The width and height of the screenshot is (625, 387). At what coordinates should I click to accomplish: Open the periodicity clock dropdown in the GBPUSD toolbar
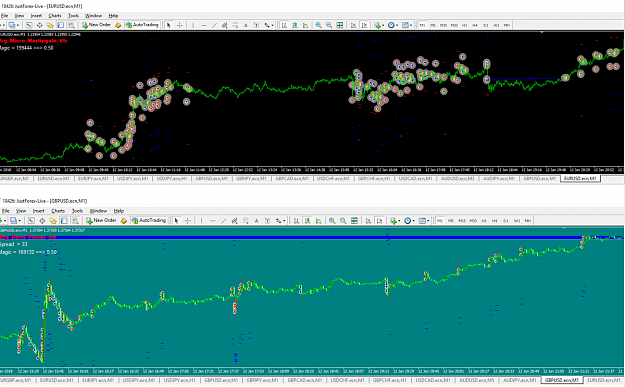409,220
